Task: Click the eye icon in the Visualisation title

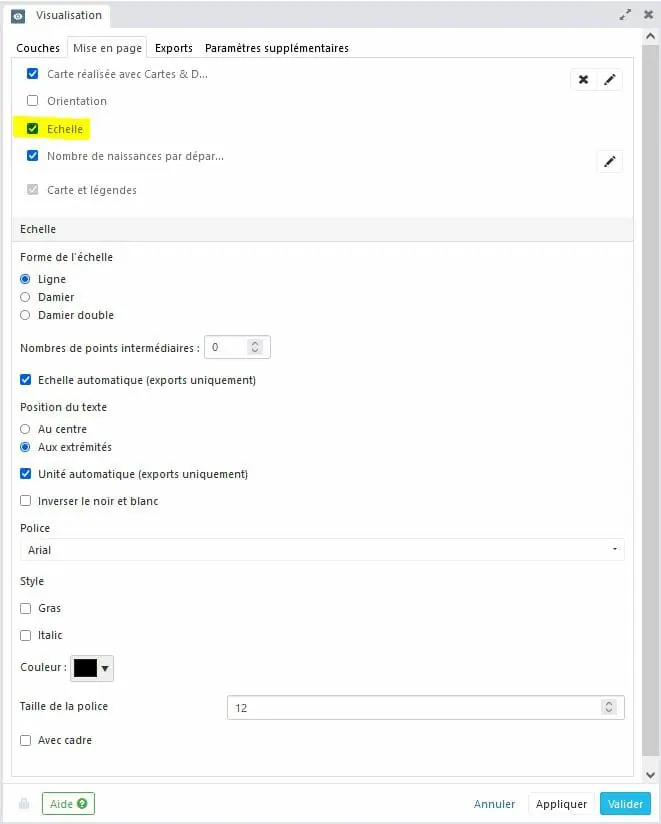Action: (x=18, y=16)
